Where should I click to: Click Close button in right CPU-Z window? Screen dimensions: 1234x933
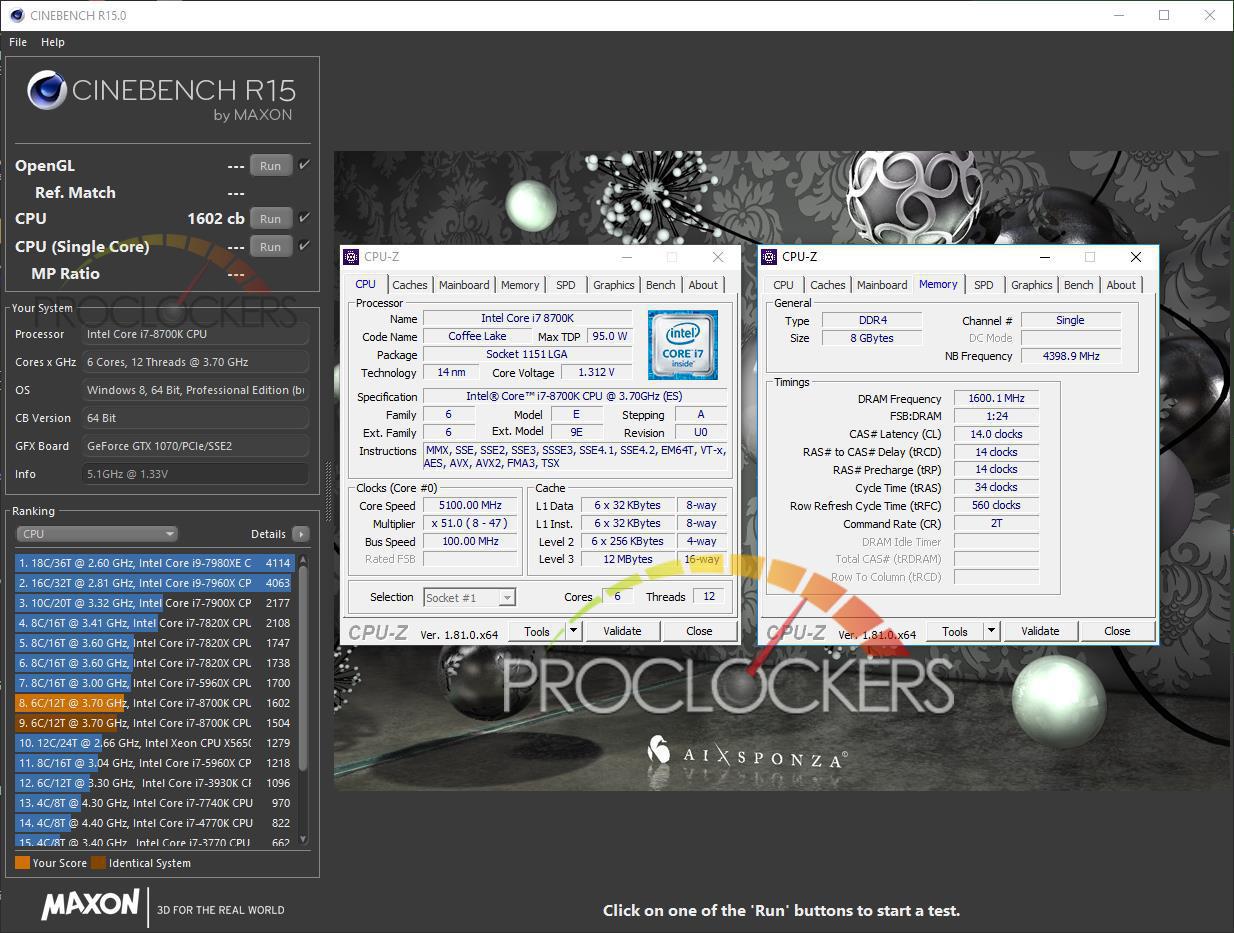click(1117, 631)
